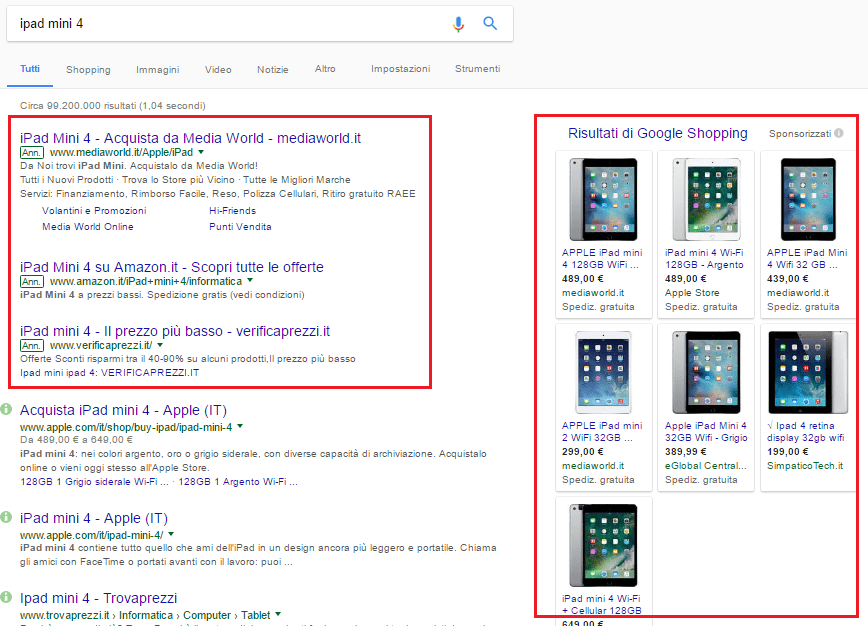Image resolution: width=868 pixels, height=626 pixels.
Task: Open the Altro menu
Action: point(325,69)
